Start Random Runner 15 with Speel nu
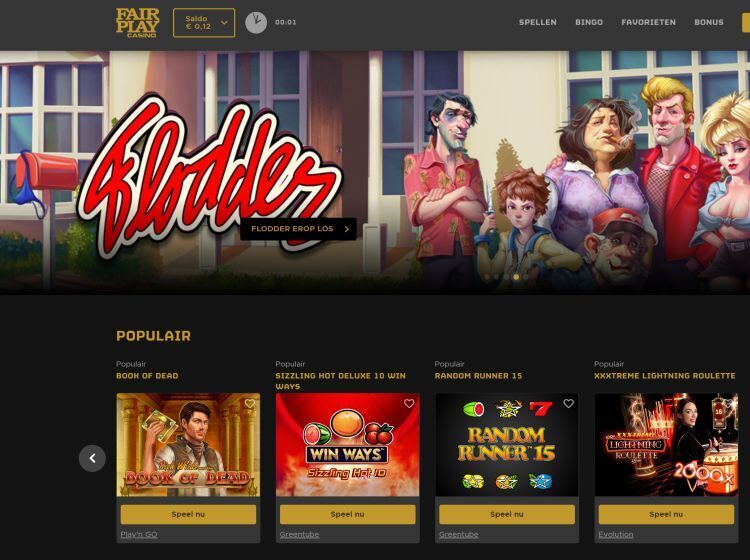Image resolution: width=750 pixels, height=560 pixels. point(507,515)
